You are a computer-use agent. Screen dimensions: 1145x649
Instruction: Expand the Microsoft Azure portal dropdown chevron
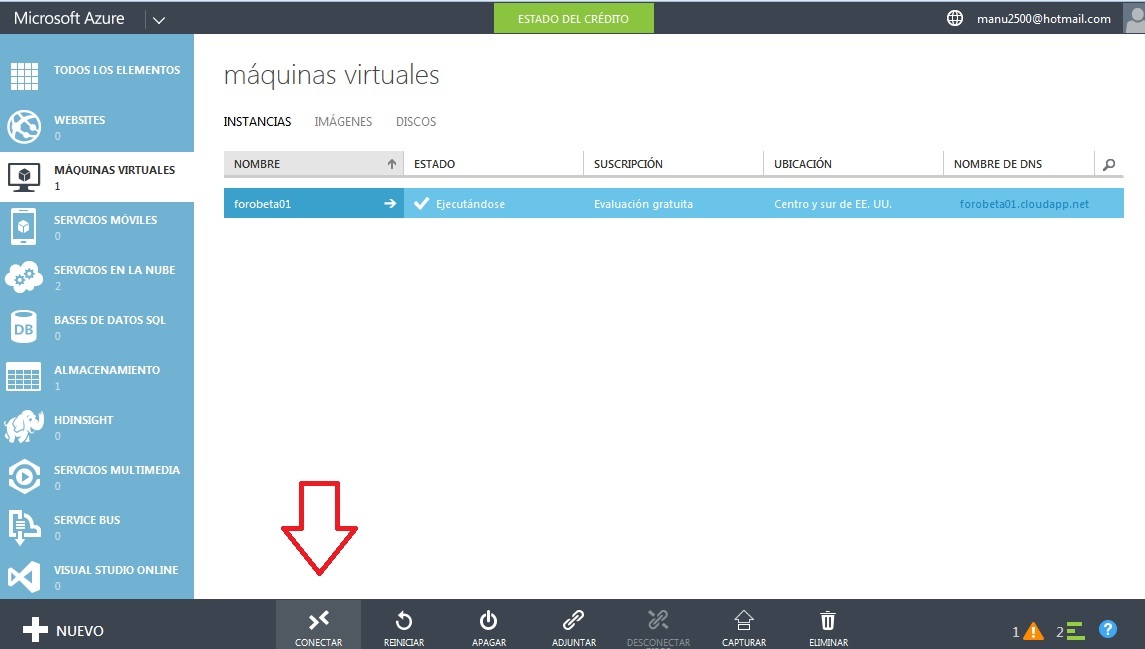[158, 20]
